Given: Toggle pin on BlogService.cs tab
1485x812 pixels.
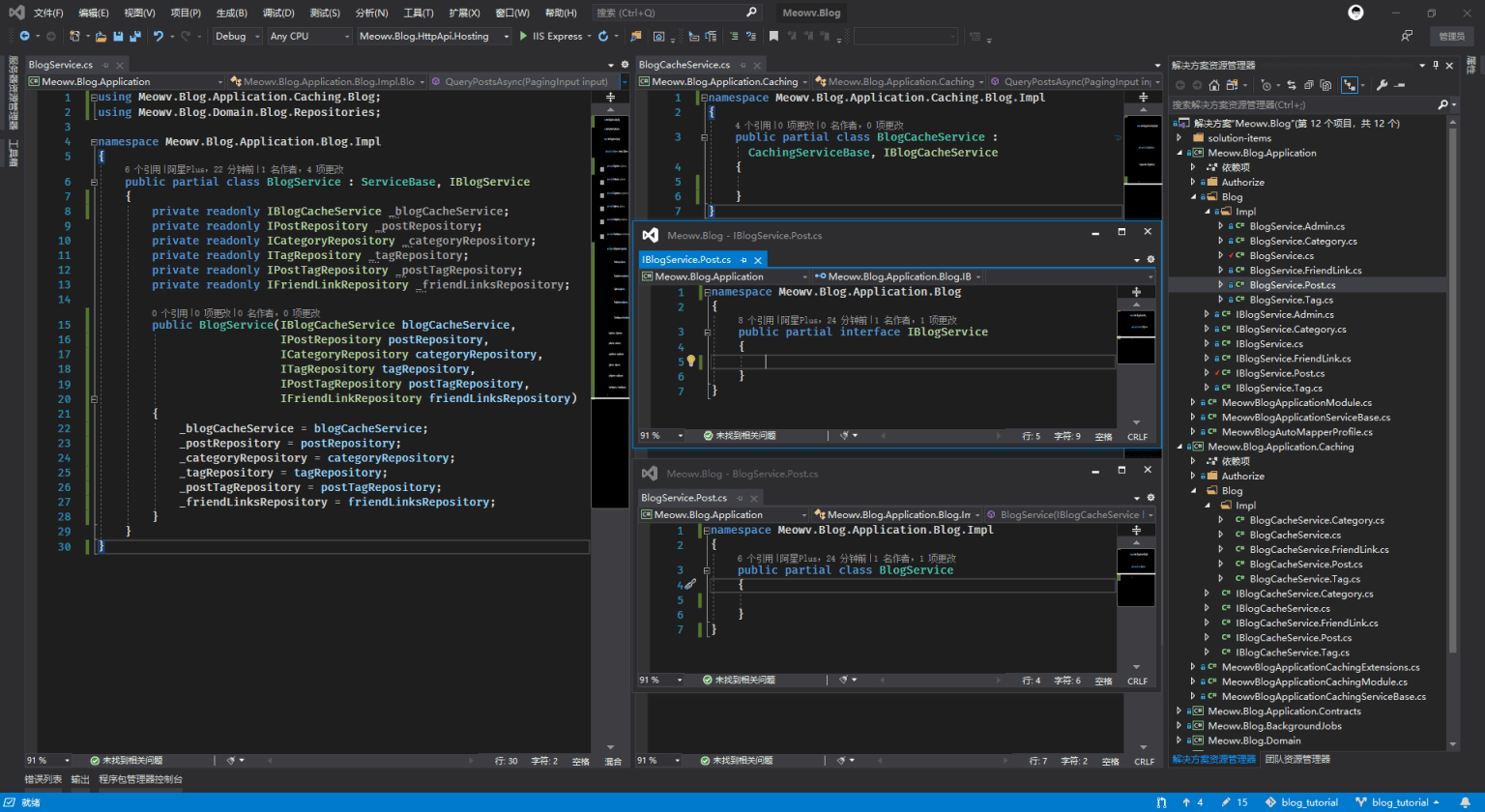Looking at the screenshot, I should tap(106, 65).
